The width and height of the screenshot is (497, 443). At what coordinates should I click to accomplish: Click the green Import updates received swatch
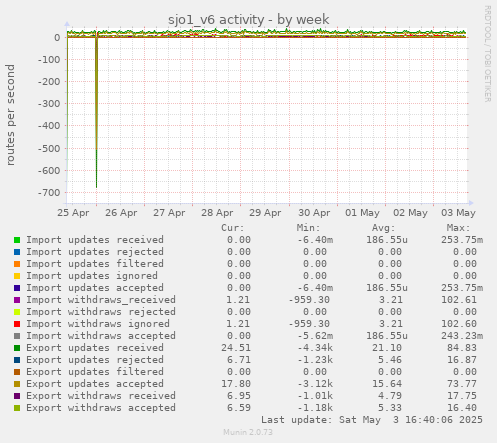click(17, 240)
